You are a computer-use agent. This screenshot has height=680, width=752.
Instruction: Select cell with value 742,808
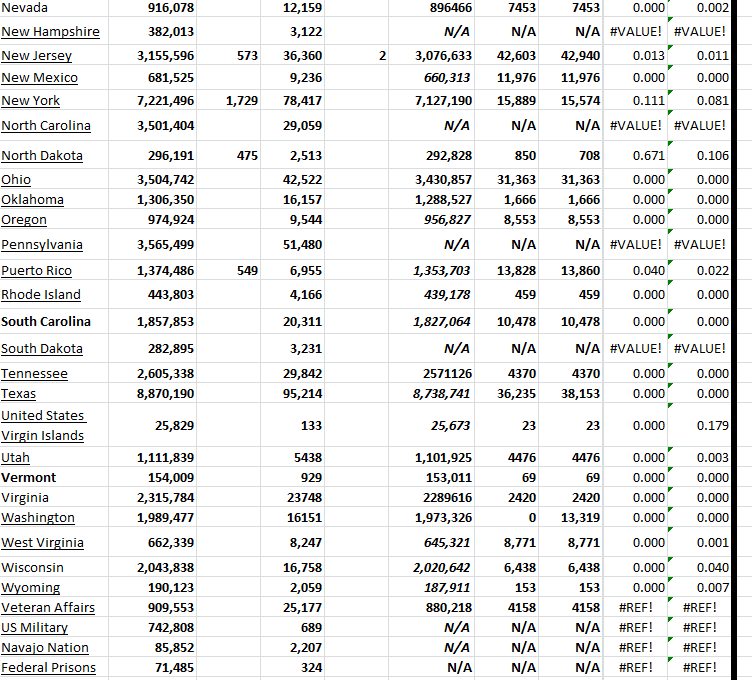click(x=153, y=628)
